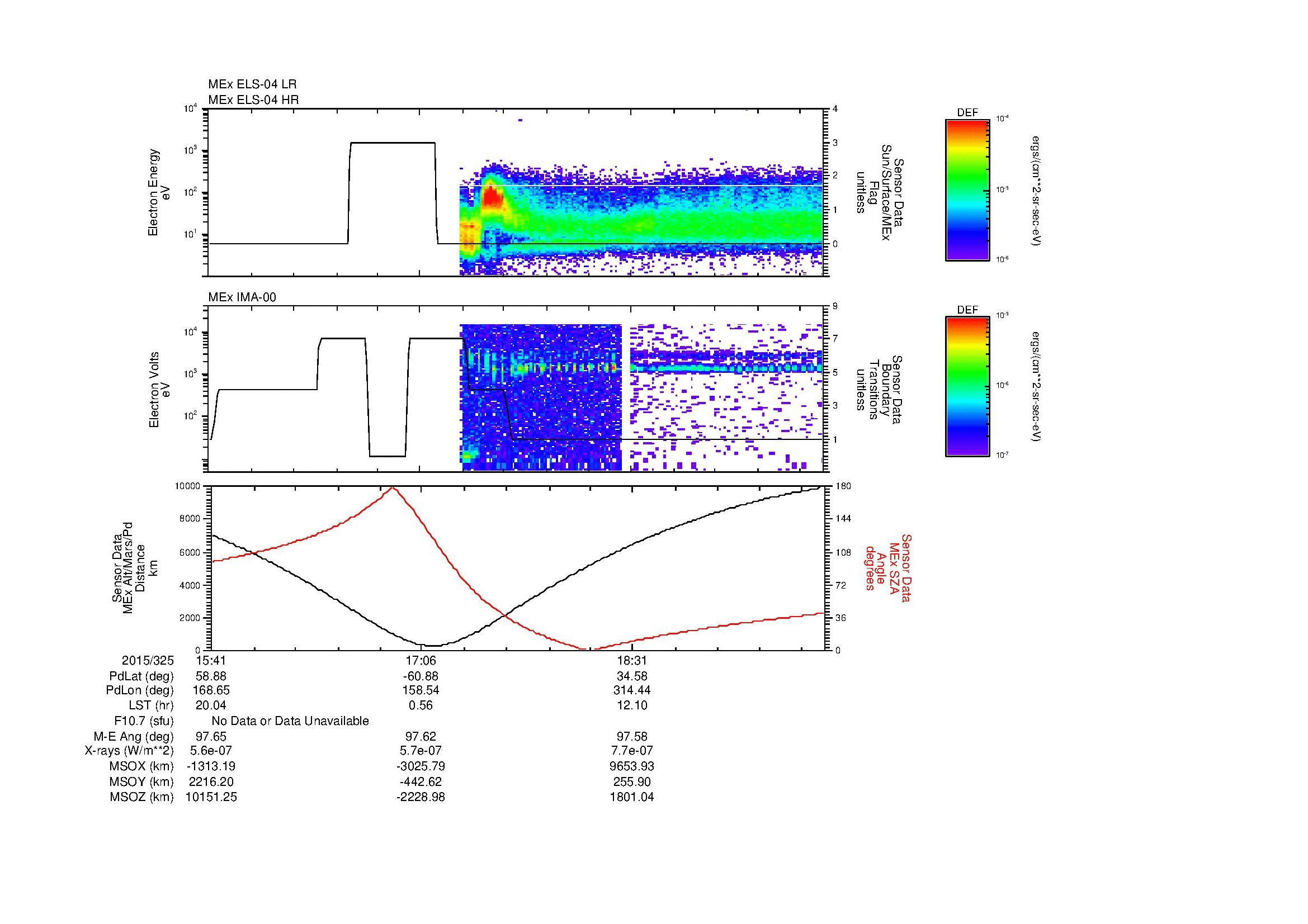Select the top DEF color bar
This screenshot has height=924, width=1308.
(967, 189)
